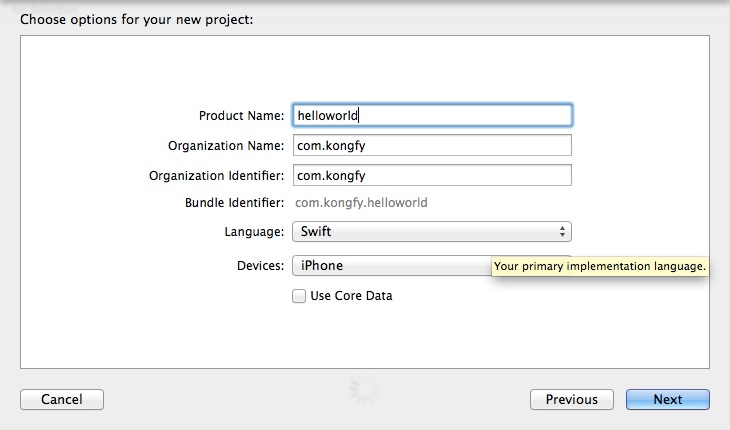Go back with the Previous button

(x=572, y=400)
